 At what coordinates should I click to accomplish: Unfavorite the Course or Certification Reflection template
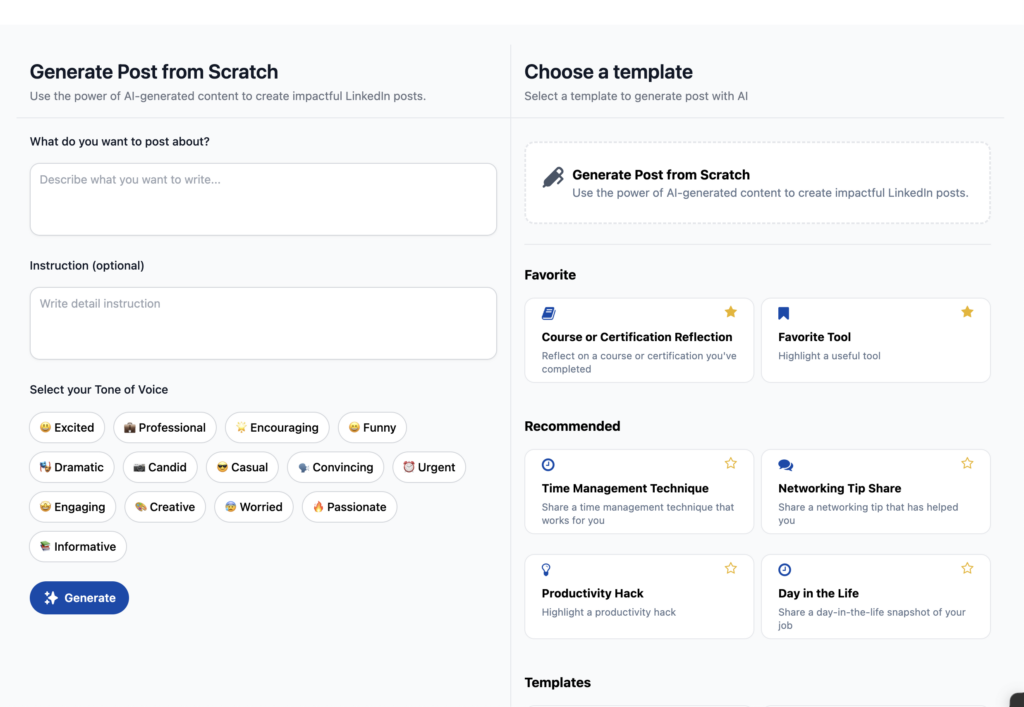(730, 311)
